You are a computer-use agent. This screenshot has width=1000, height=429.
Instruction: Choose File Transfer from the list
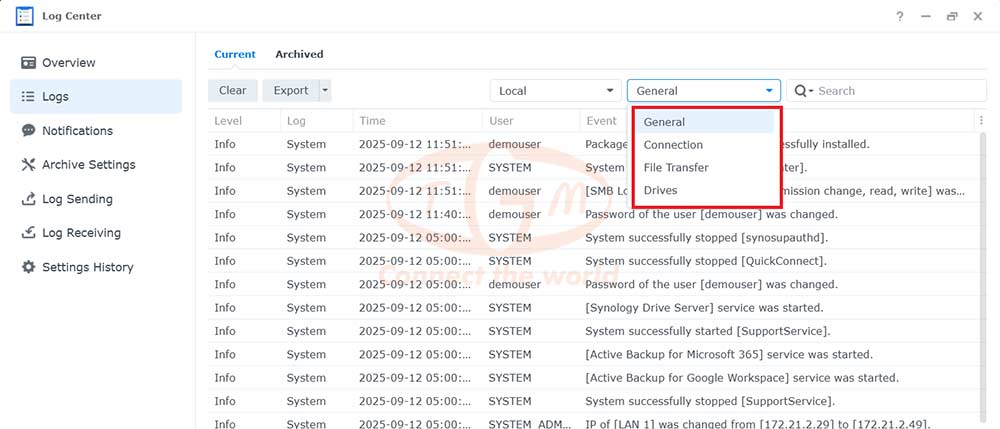676,168
